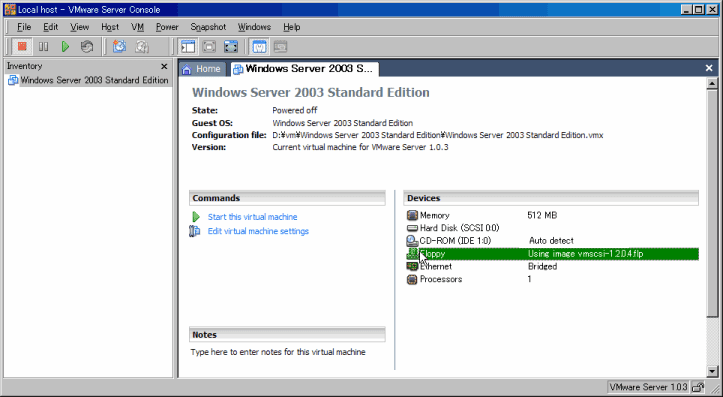Click the Suspend (pause) toolbar button
This screenshot has width=723, height=397.
(43, 46)
